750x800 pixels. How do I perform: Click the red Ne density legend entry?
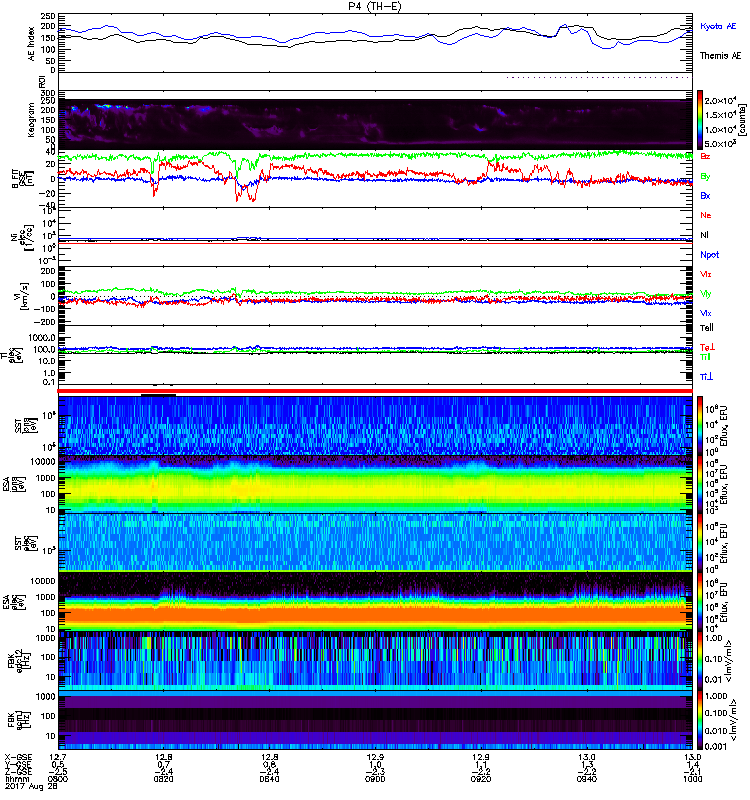pos(707,215)
